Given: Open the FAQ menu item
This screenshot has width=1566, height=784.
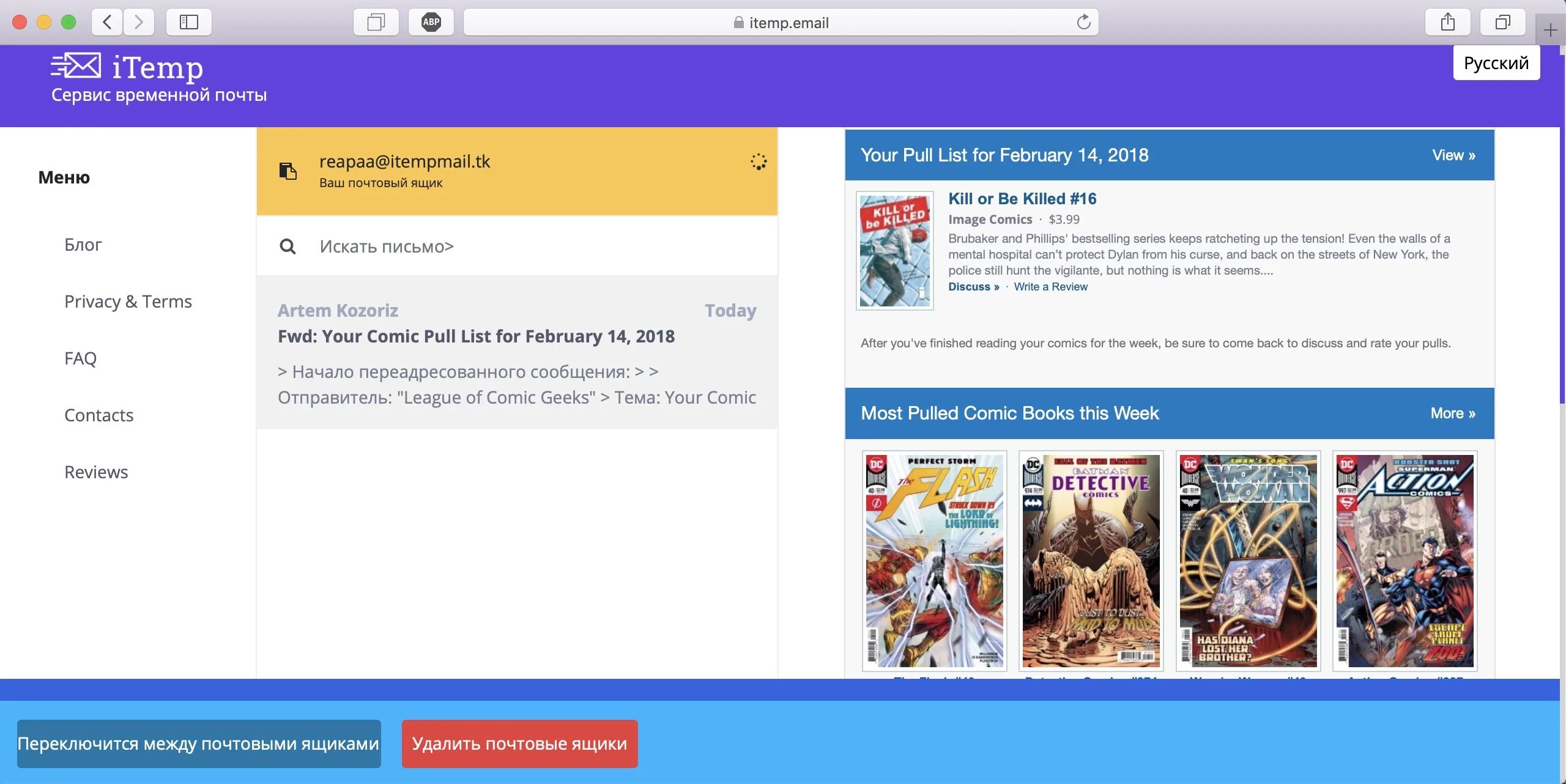Looking at the screenshot, I should point(80,357).
